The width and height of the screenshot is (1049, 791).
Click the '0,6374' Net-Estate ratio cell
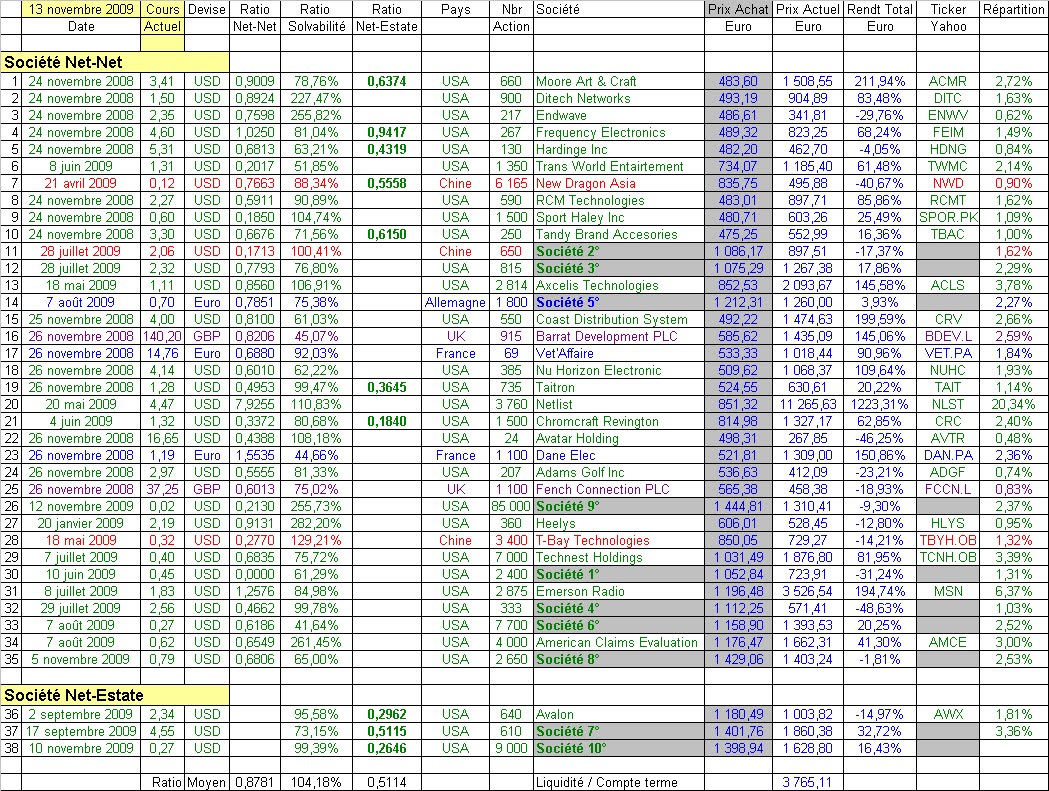(387, 81)
